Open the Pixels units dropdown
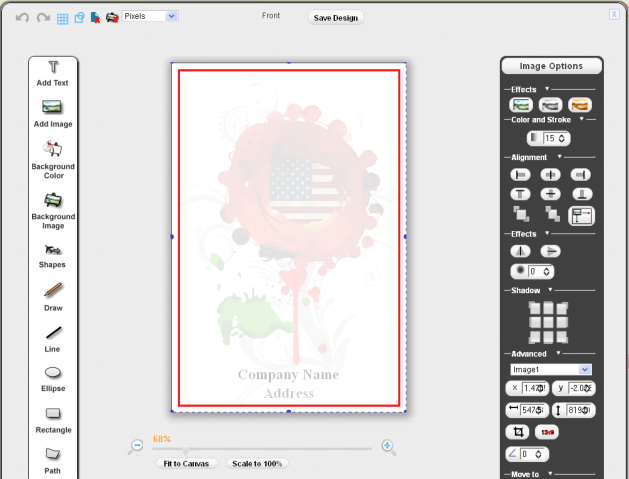This screenshot has width=629, height=479. 150,16
